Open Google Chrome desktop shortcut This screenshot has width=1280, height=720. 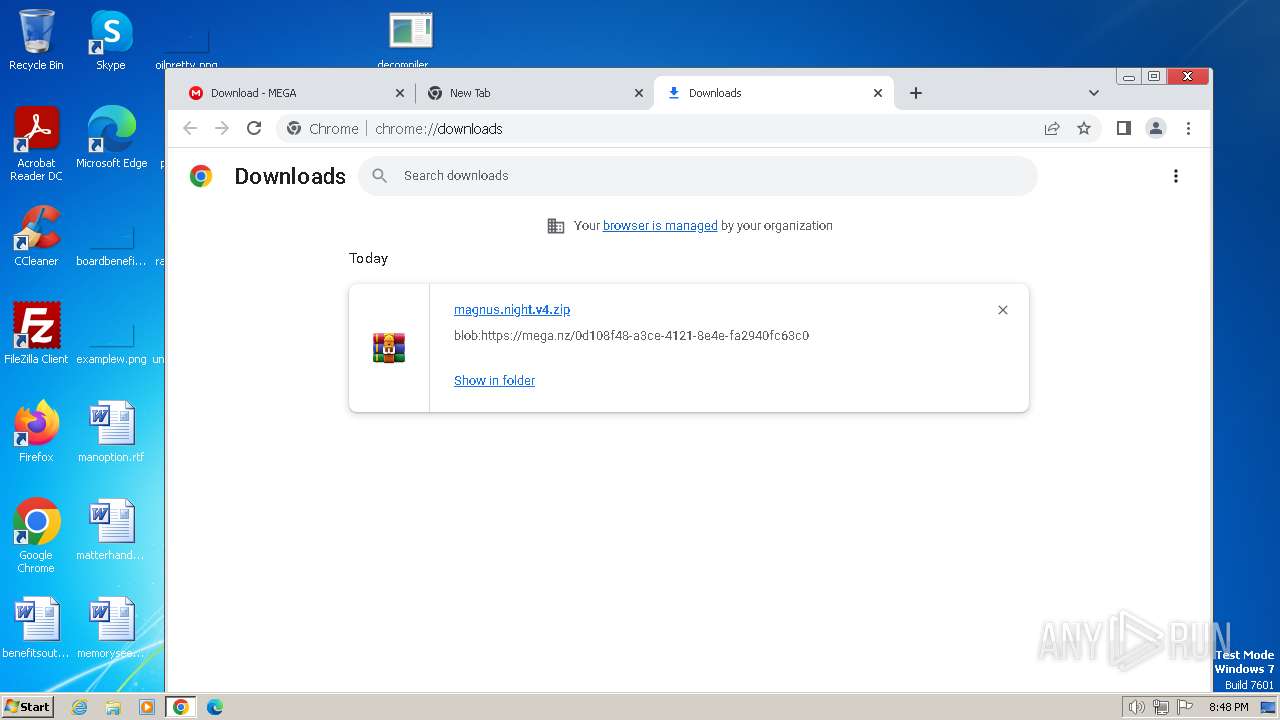36,536
